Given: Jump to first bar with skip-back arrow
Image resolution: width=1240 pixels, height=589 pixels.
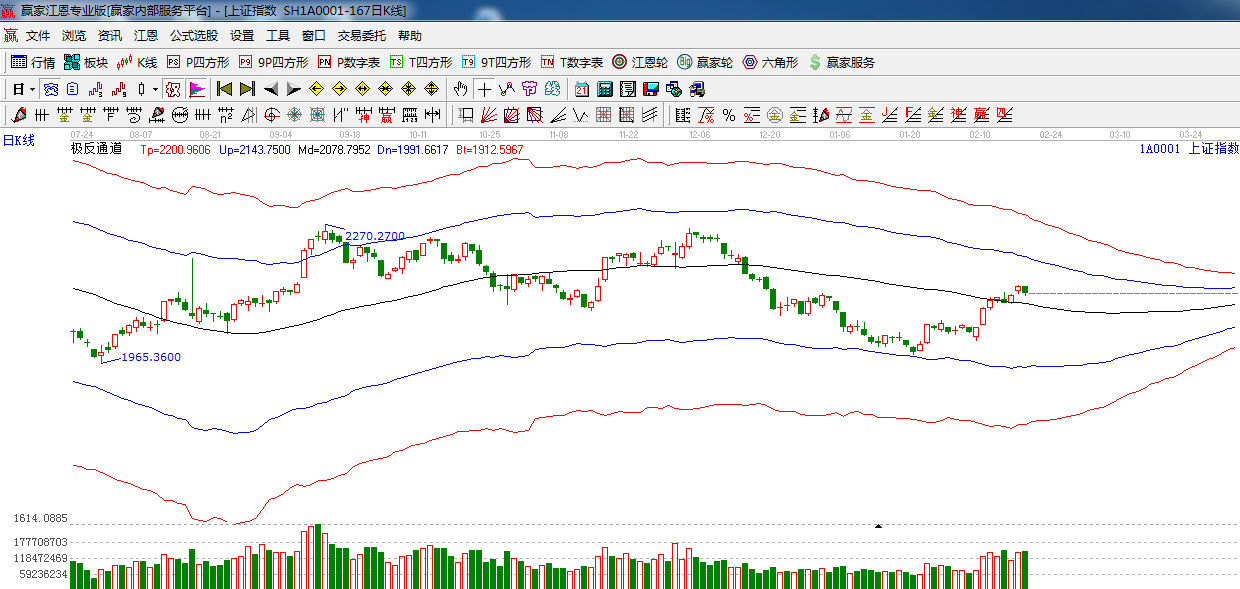Looking at the screenshot, I should coord(224,89).
